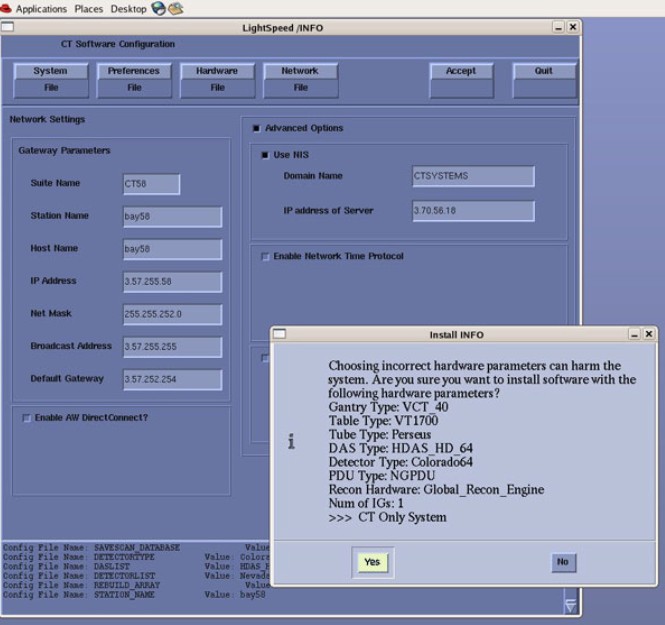Open the Places menu
The width and height of the screenshot is (665, 625).
(91, 9)
